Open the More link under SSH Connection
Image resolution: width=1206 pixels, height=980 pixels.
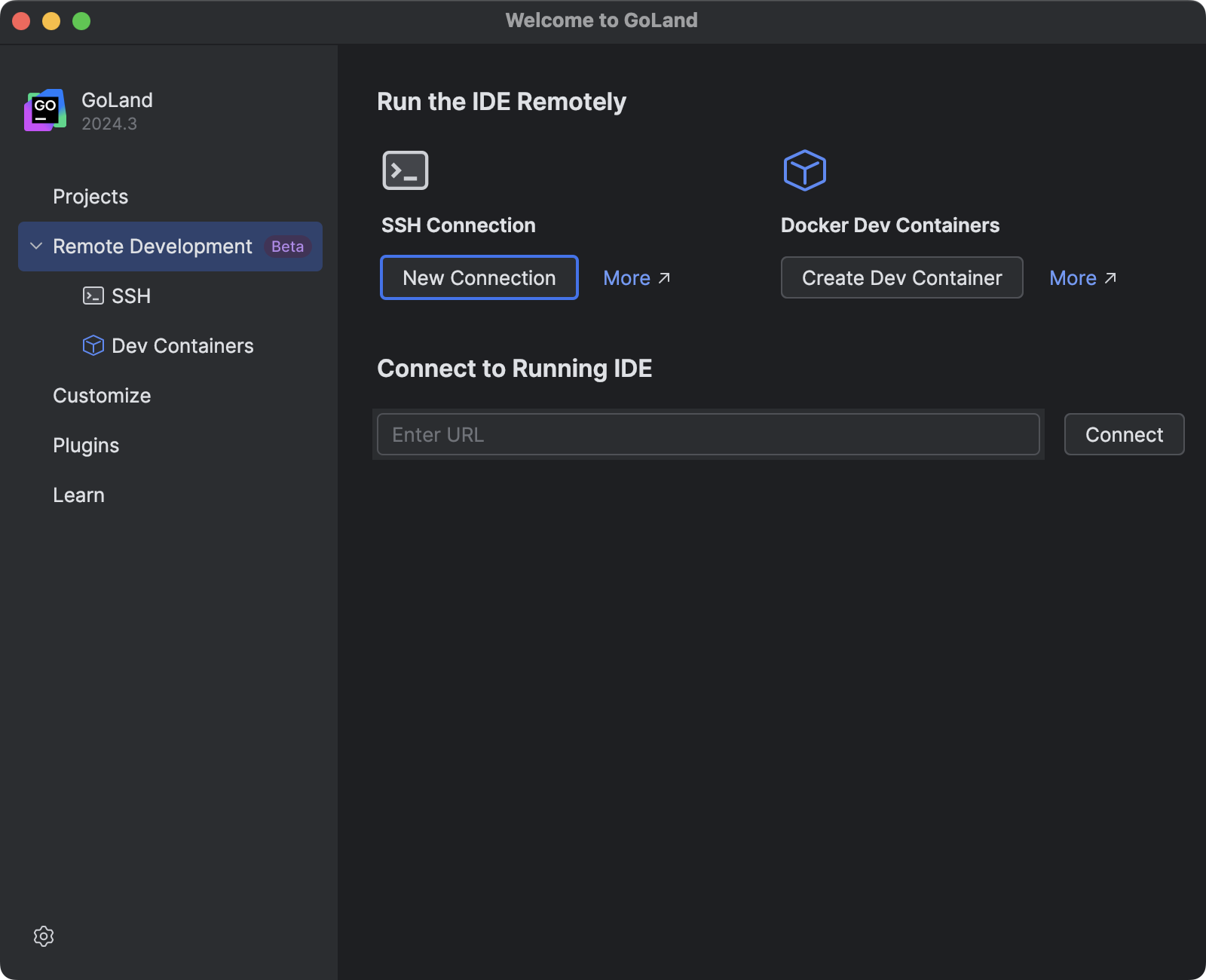click(636, 278)
